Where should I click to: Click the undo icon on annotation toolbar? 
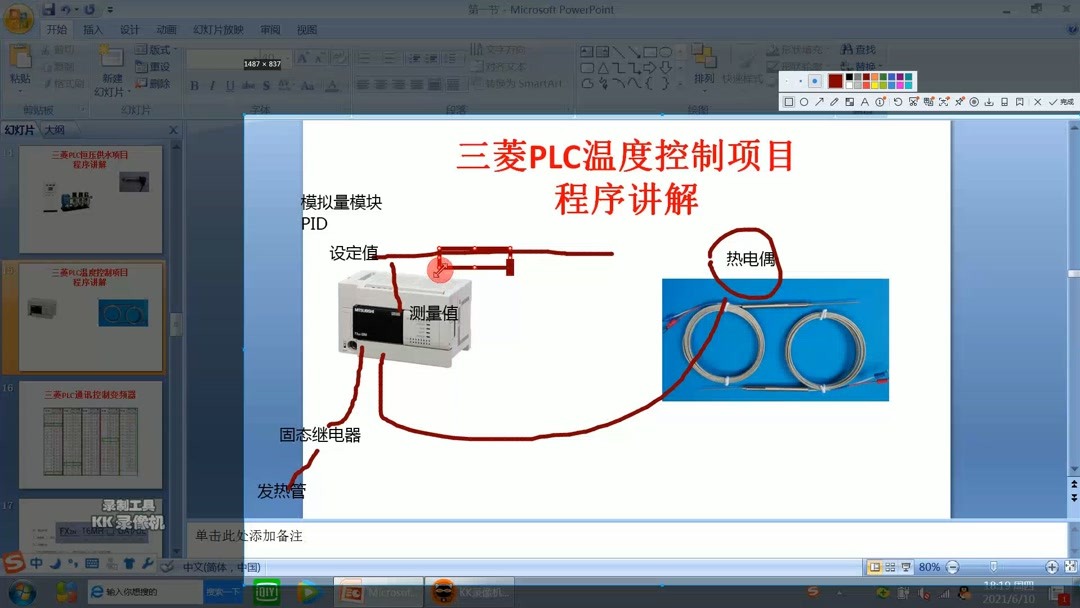898,102
